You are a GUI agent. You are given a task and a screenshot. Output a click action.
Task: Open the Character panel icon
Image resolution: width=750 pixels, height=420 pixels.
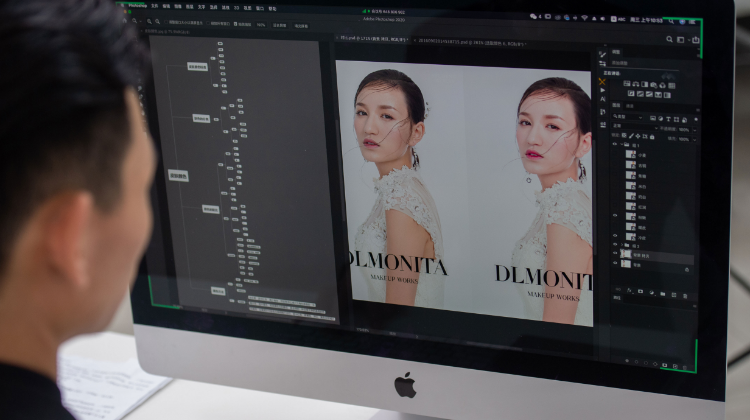click(603, 99)
